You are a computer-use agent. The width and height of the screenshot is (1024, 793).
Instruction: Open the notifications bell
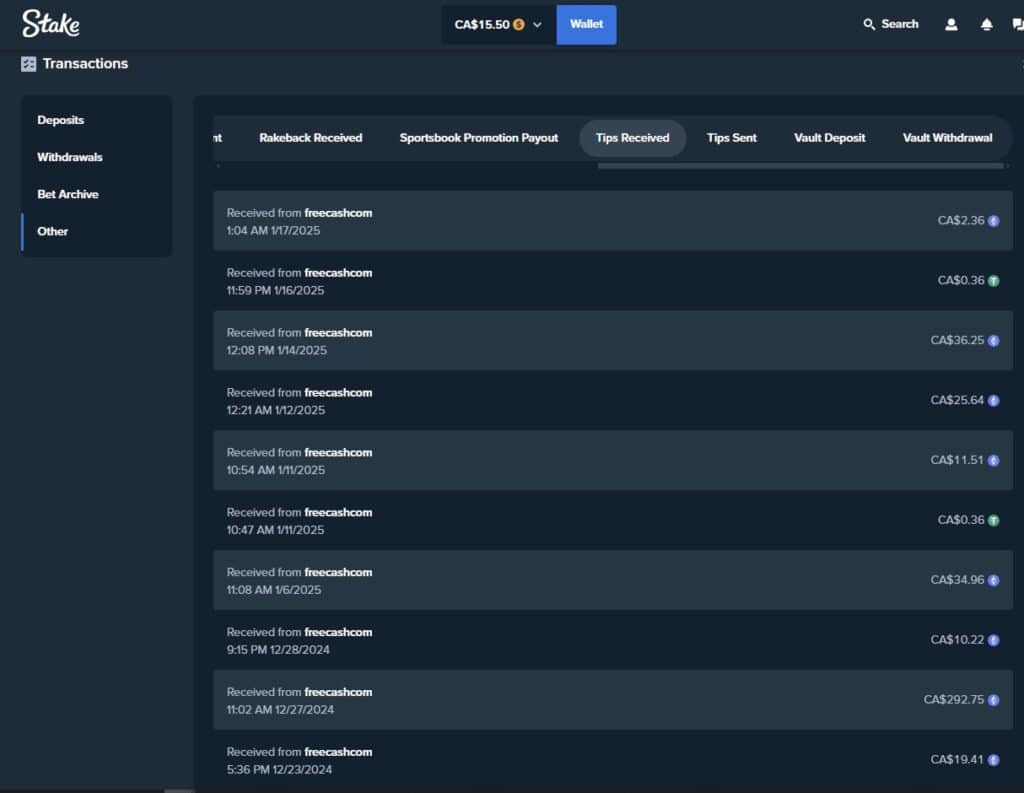point(986,25)
